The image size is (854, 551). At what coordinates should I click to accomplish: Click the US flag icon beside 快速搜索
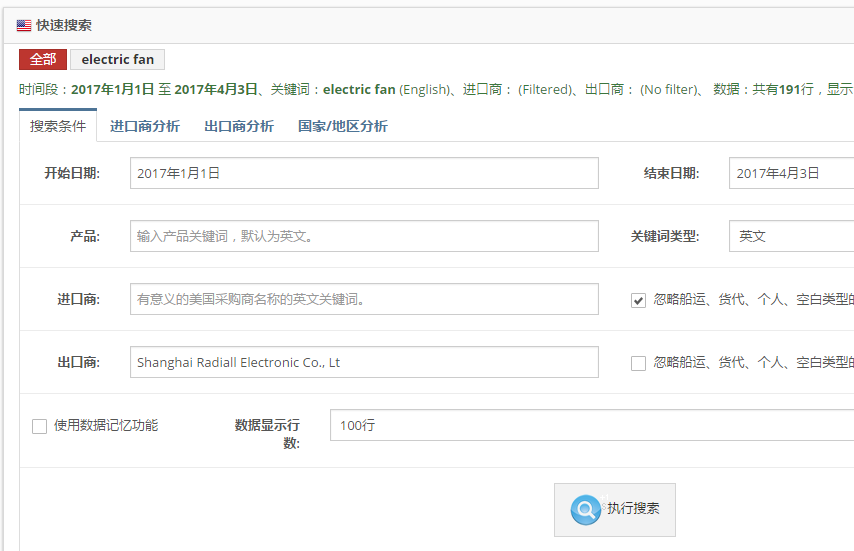pyautogui.click(x=24, y=26)
